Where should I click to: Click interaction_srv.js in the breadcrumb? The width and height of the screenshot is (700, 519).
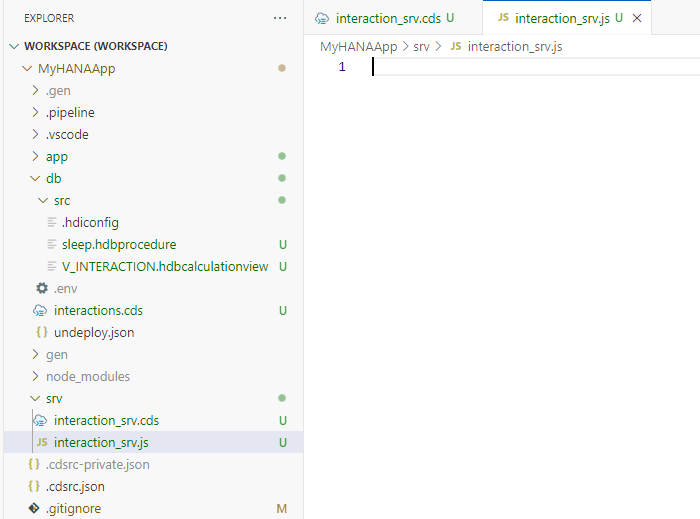point(515,46)
